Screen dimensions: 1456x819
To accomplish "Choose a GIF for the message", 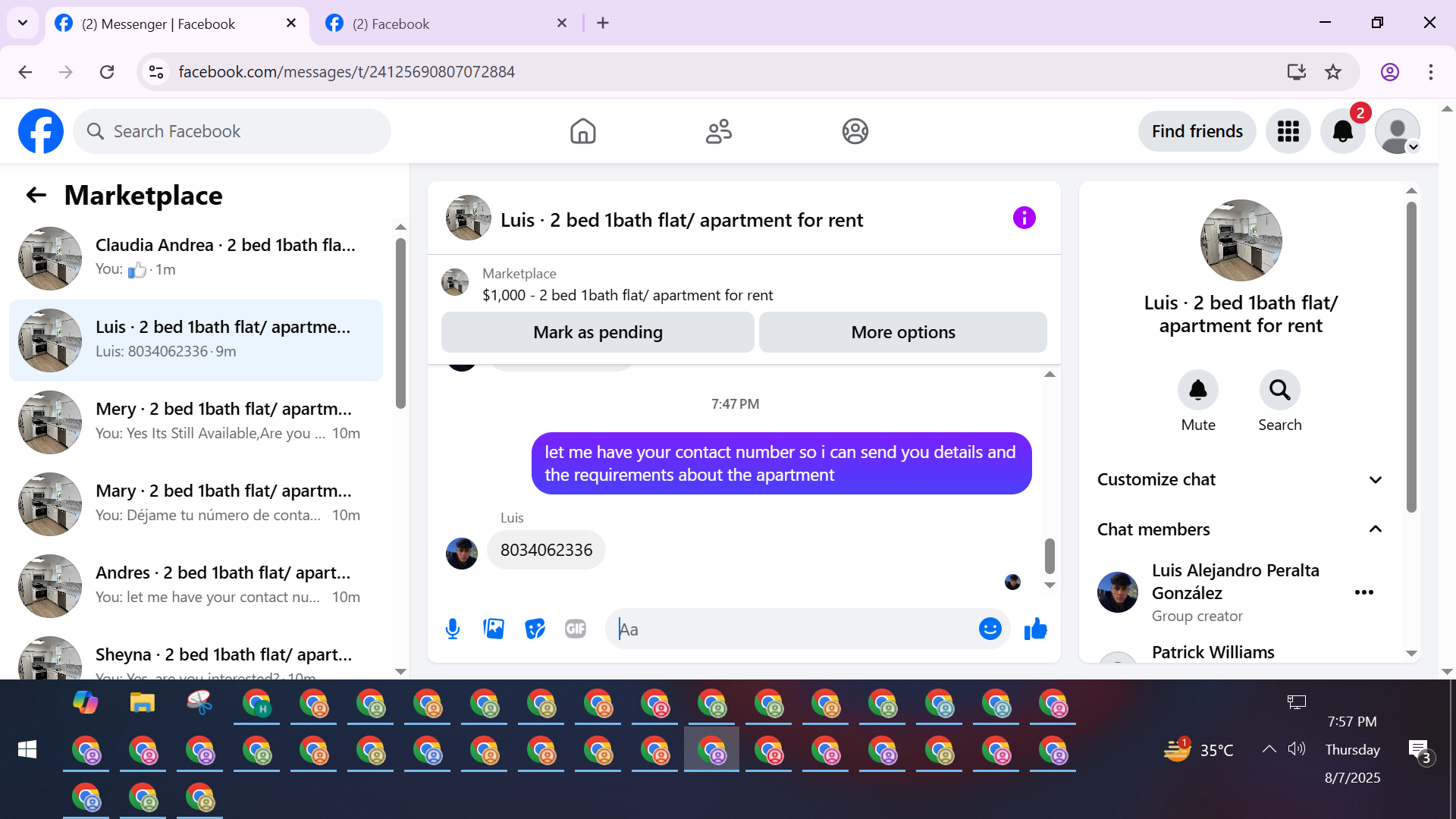I will [x=576, y=629].
